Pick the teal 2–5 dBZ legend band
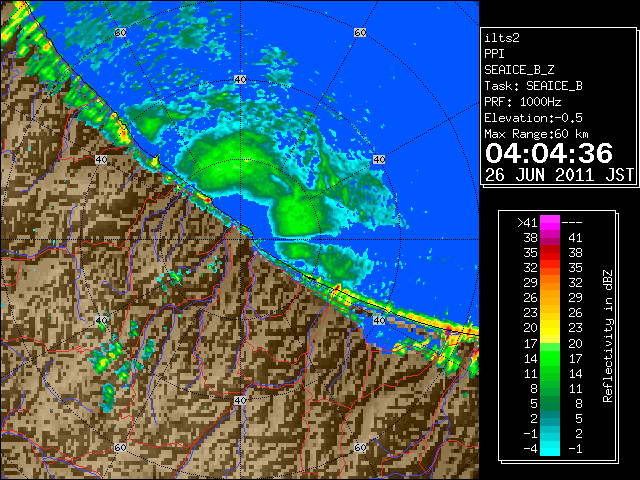This screenshot has width=640, height=480. click(550, 418)
